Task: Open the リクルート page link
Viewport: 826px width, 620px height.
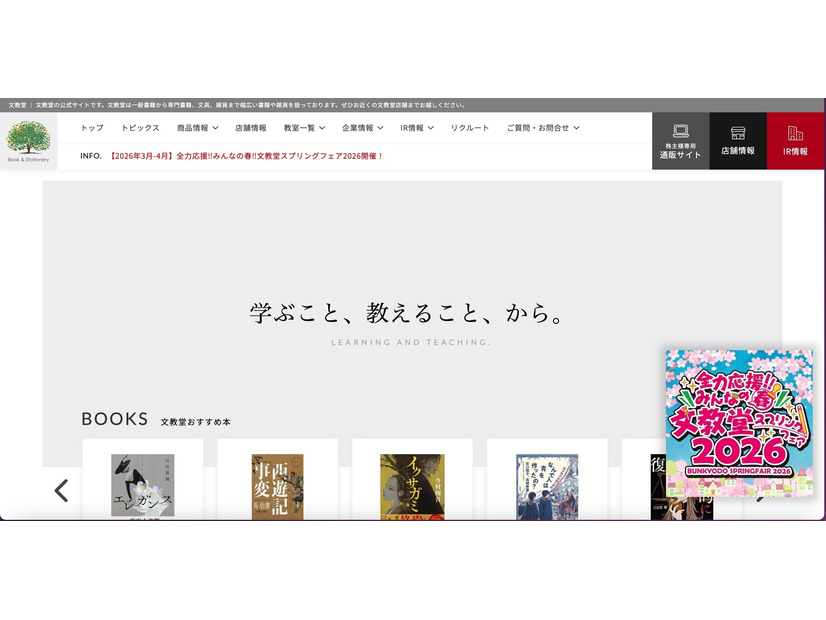Action: (470, 128)
